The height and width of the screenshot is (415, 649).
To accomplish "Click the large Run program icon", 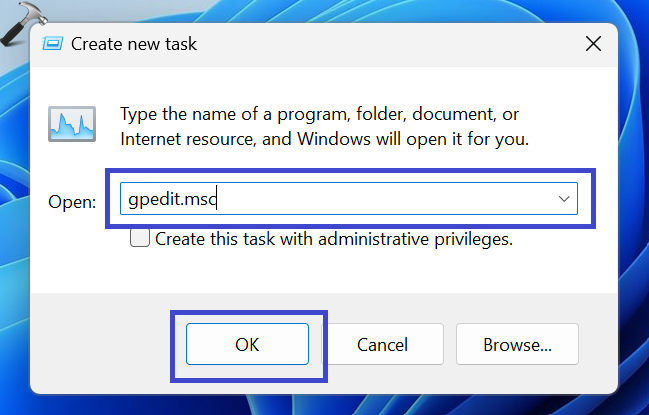I will coord(71,126).
